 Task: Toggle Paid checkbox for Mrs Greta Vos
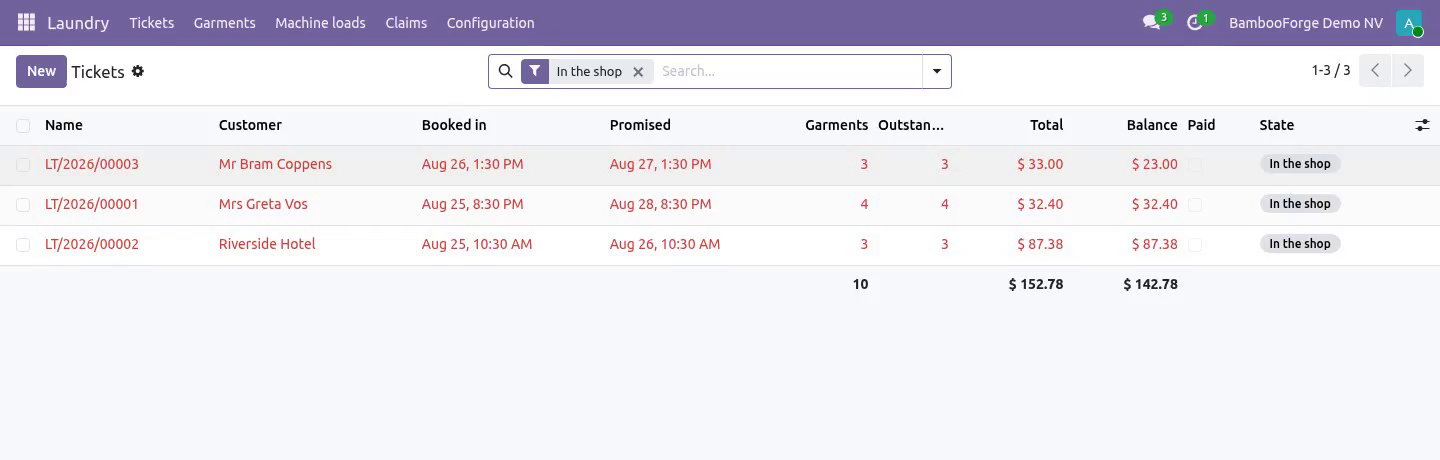point(1195,204)
